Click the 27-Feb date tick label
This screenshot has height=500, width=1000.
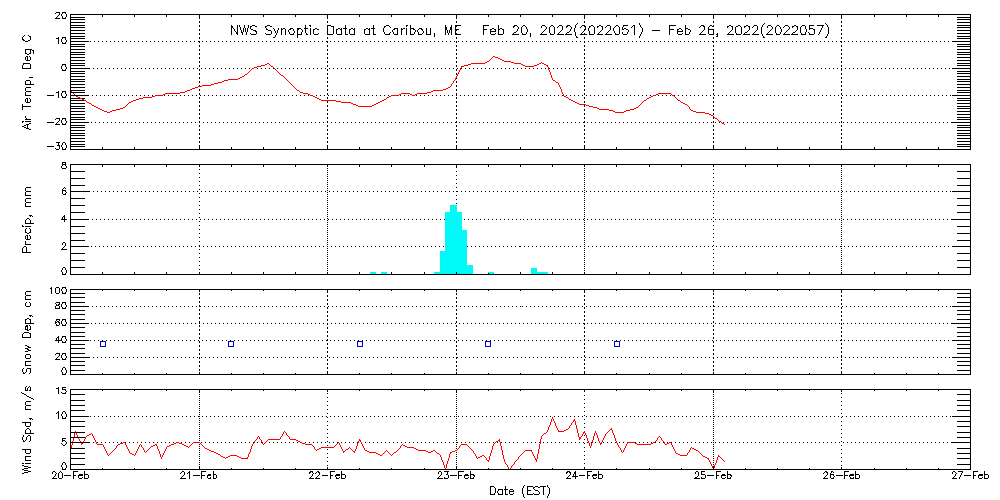point(968,478)
